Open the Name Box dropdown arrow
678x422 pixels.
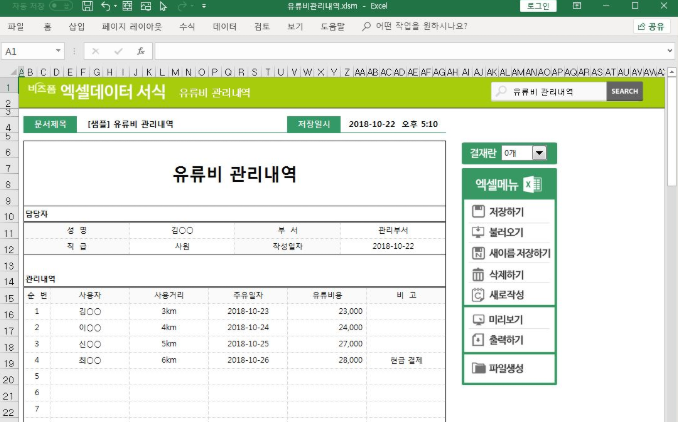pos(58,51)
